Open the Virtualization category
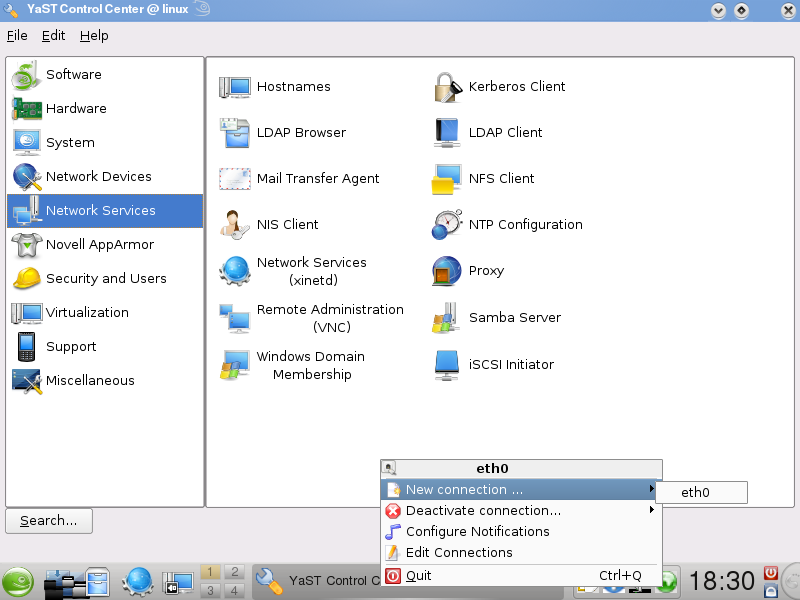Image resolution: width=800 pixels, height=600 pixels. click(x=105, y=312)
